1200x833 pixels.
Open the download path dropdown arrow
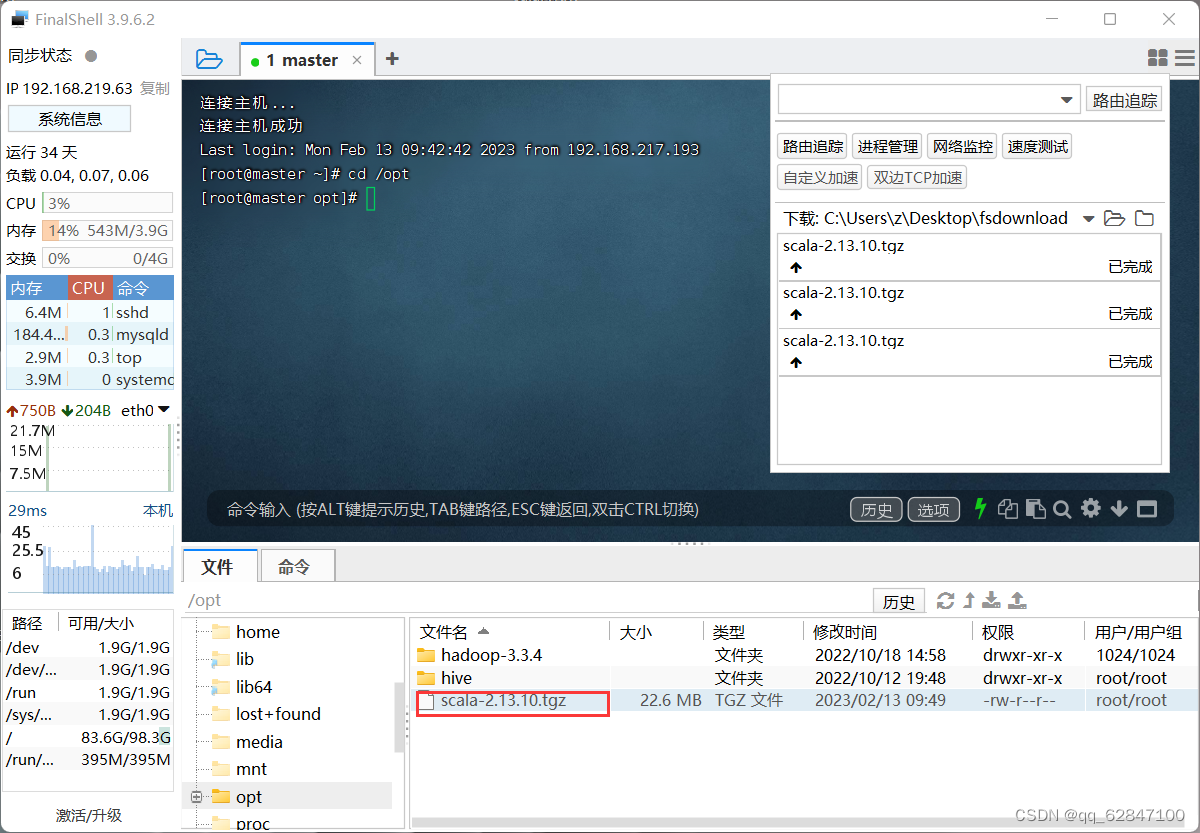(1088, 219)
